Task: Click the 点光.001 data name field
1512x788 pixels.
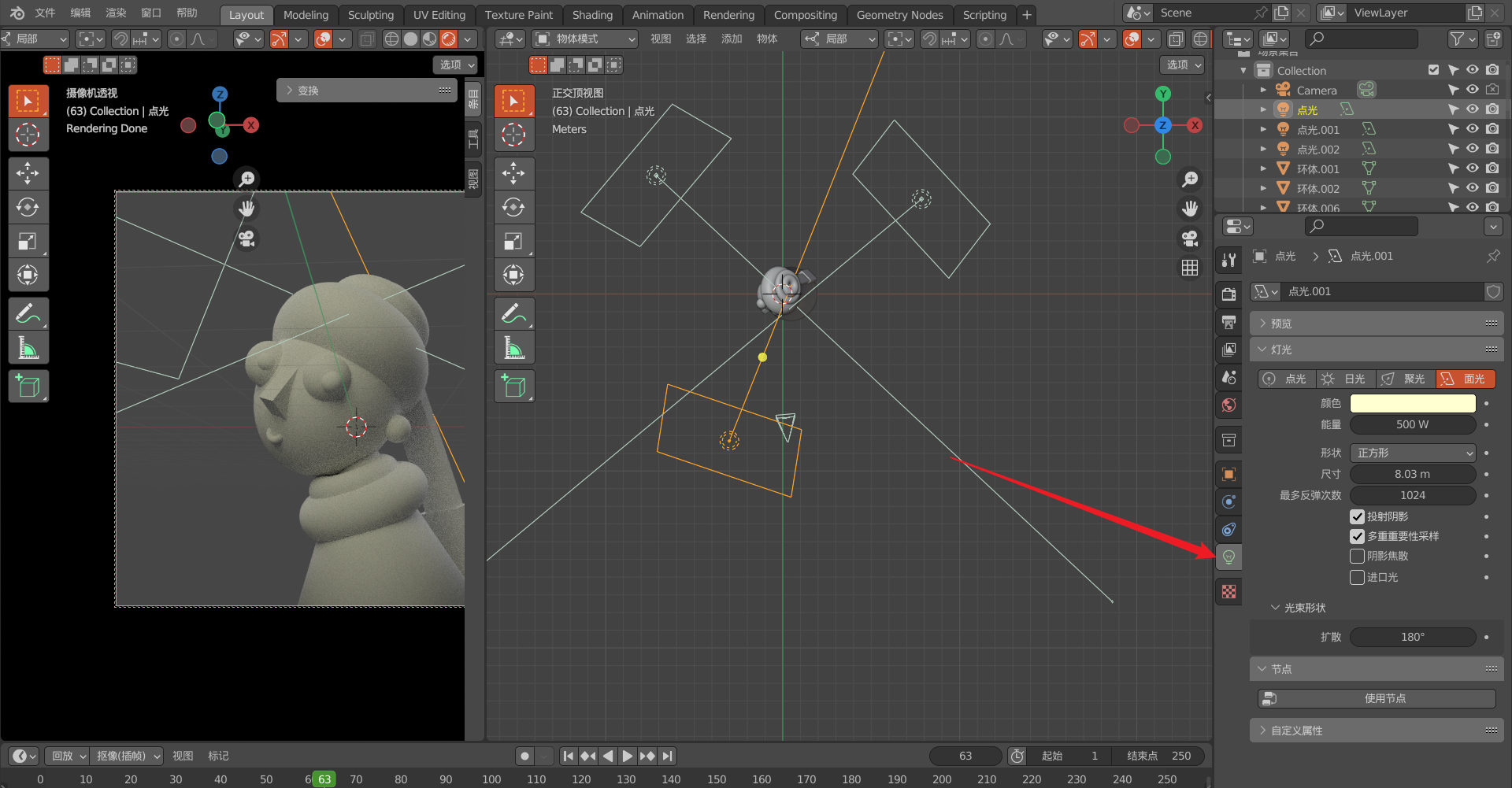Action: pyautogui.click(x=1383, y=291)
